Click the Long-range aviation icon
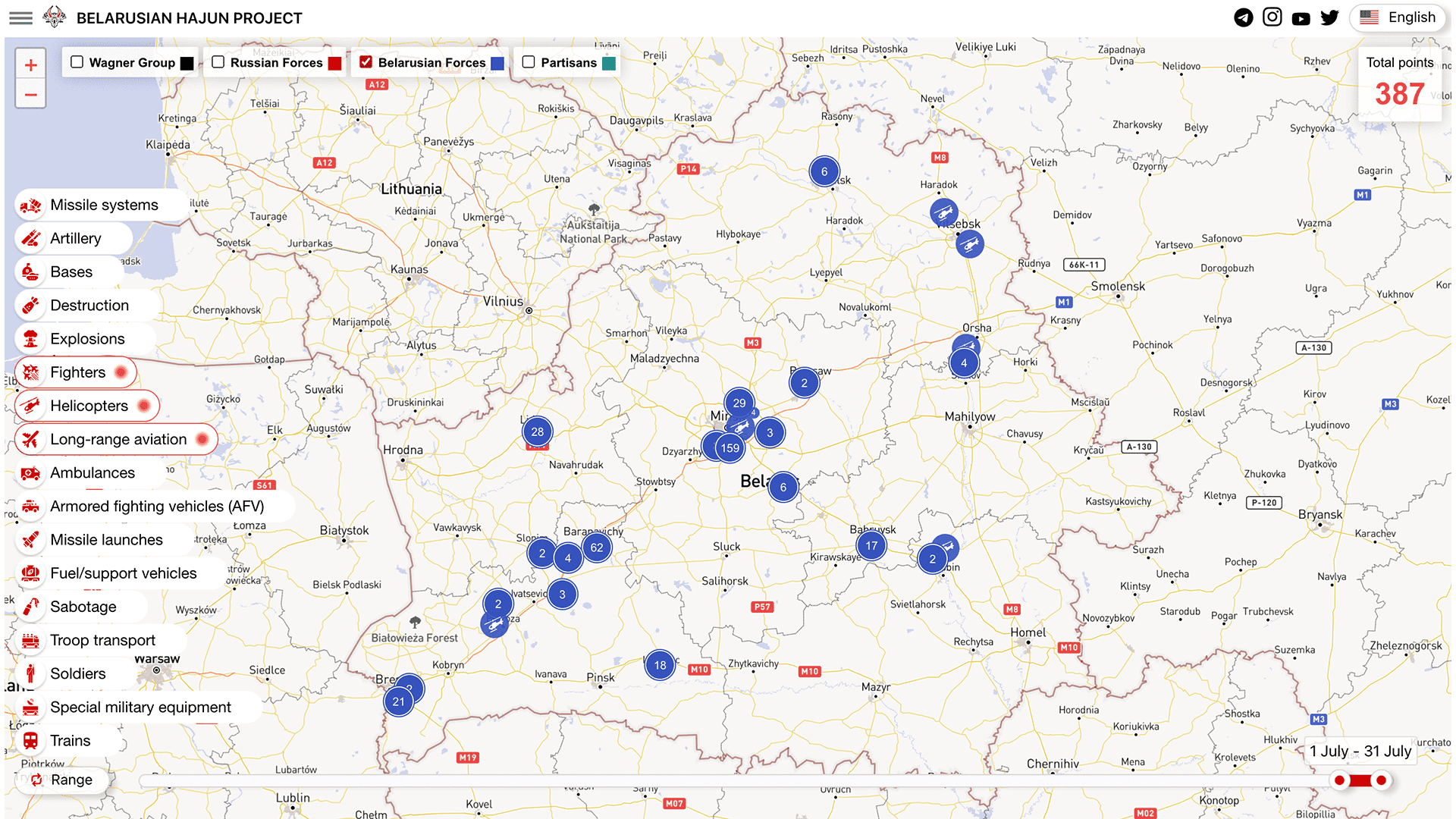Image resolution: width=1456 pixels, height=819 pixels. [30, 439]
